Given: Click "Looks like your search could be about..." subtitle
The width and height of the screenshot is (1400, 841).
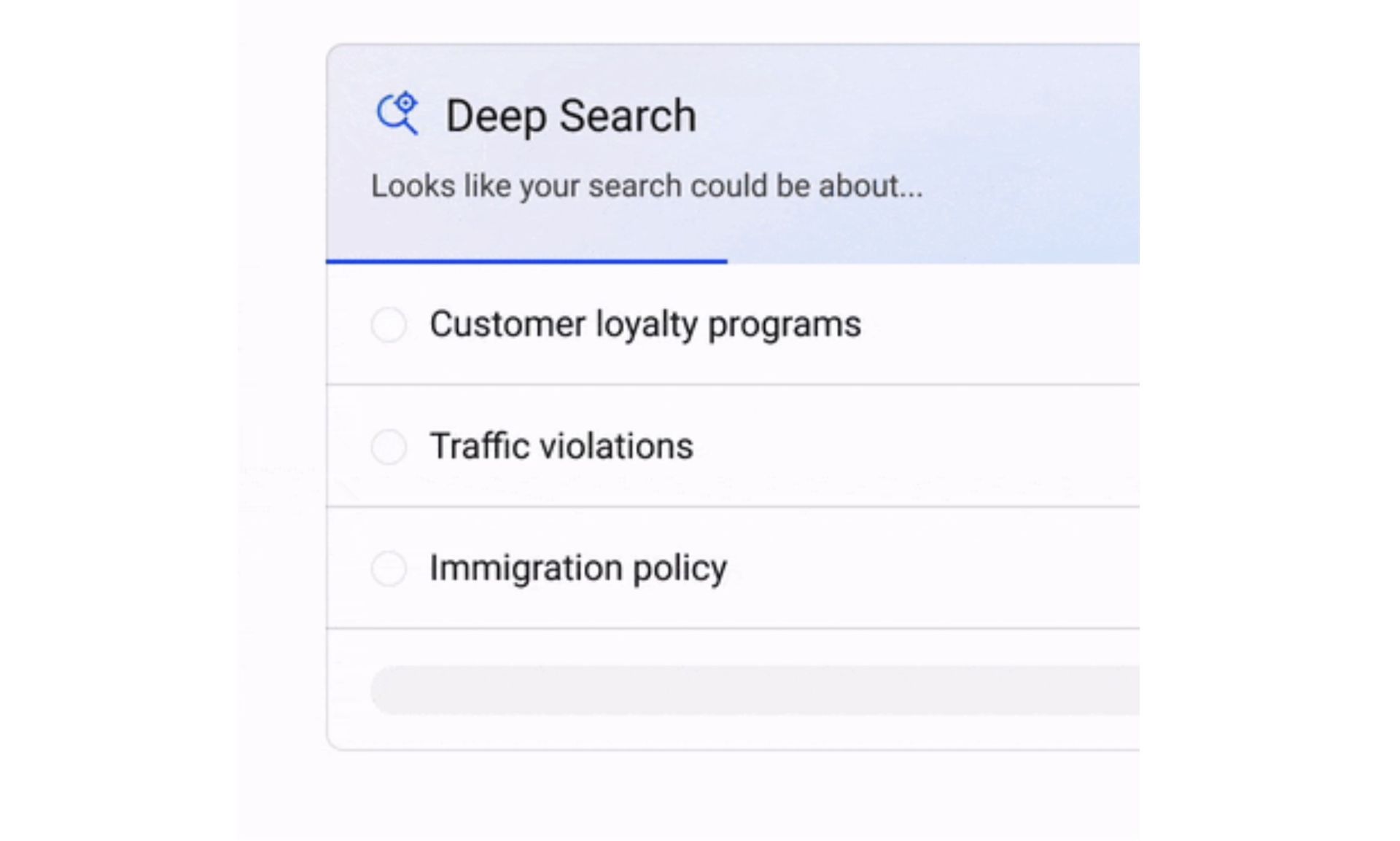Looking at the screenshot, I should [x=646, y=186].
